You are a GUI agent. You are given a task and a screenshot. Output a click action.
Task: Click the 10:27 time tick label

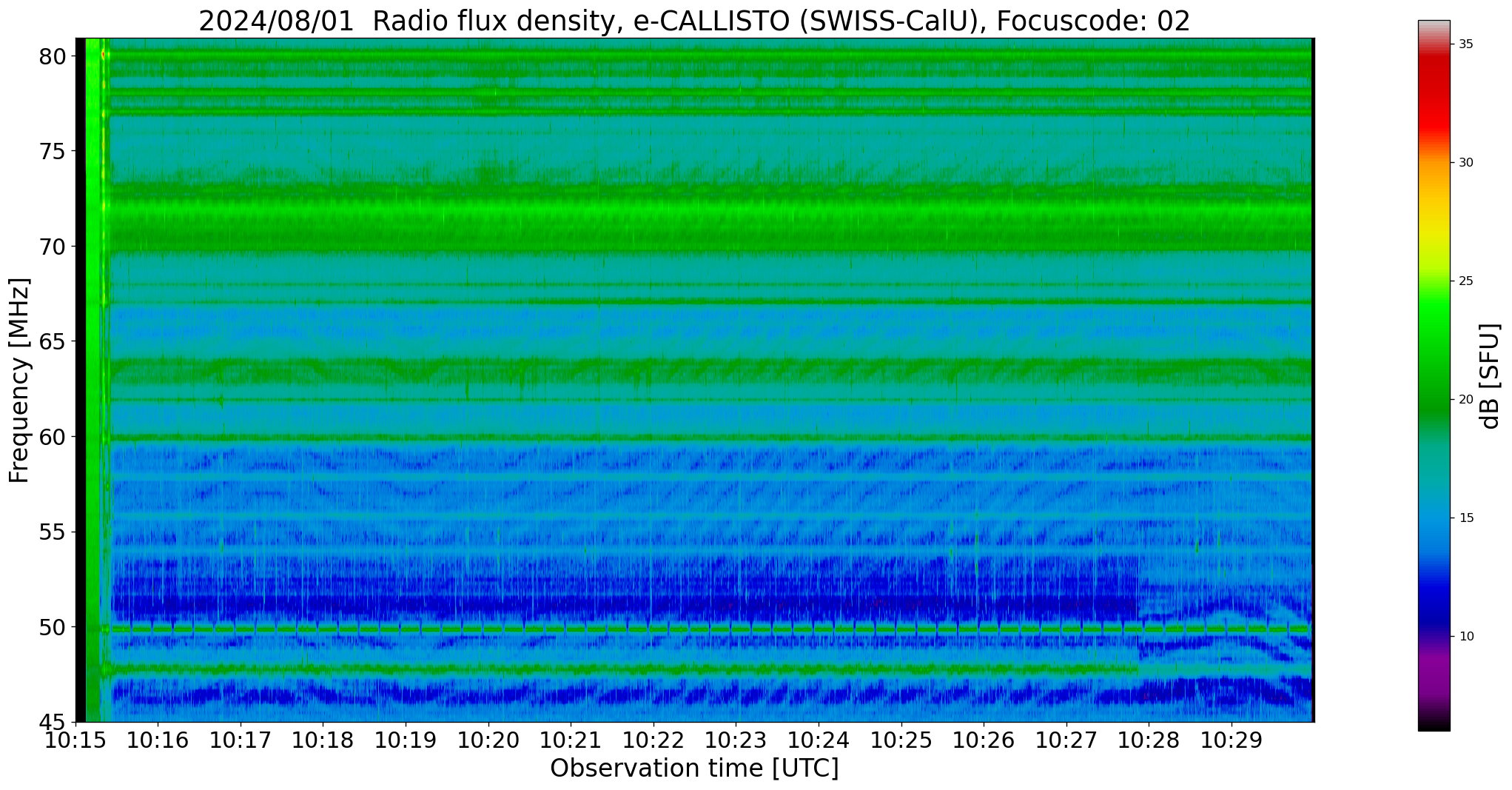point(1066,740)
